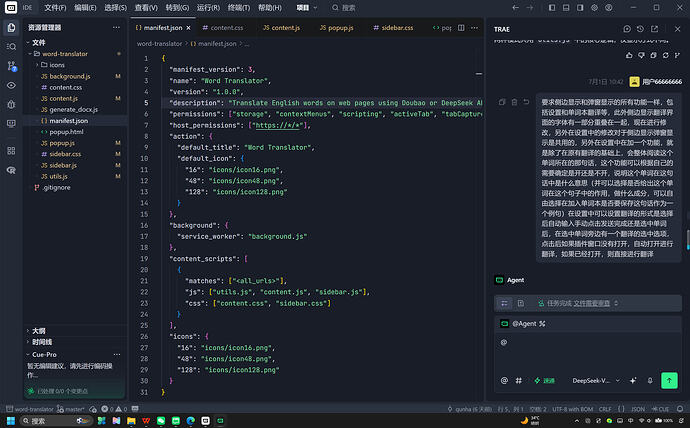Open the extensions activity bar icon

click(11, 151)
